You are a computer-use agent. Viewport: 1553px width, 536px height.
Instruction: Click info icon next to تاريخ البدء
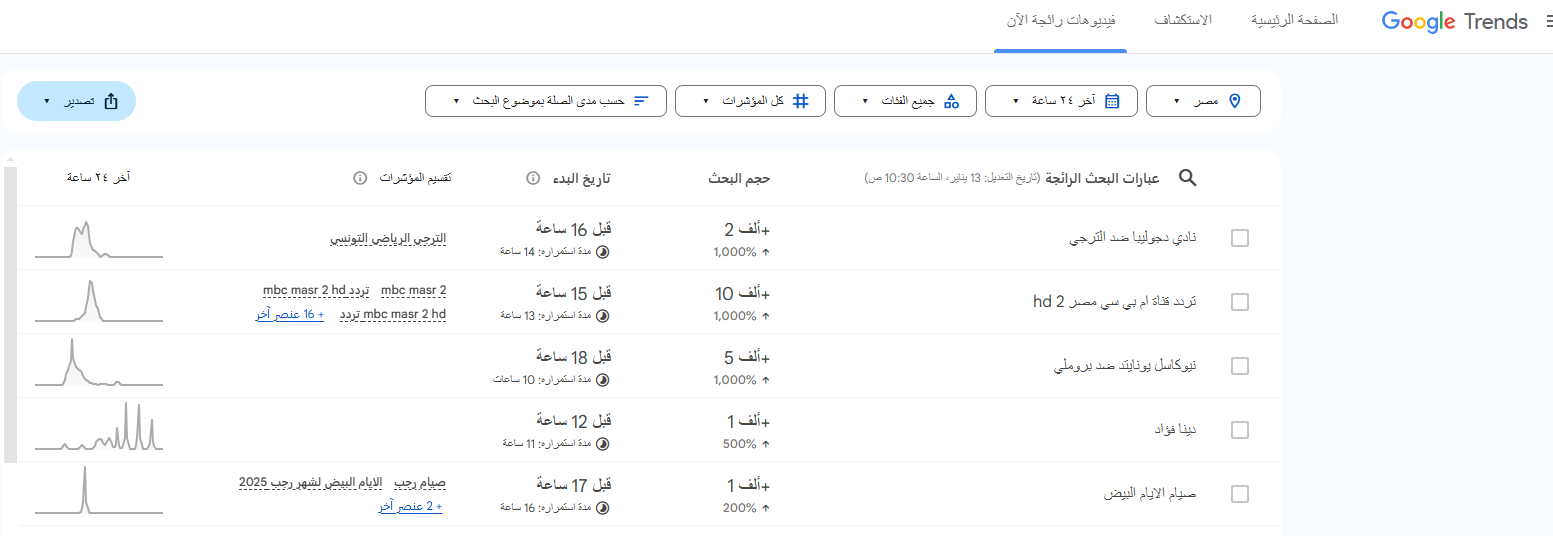[x=533, y=178]
